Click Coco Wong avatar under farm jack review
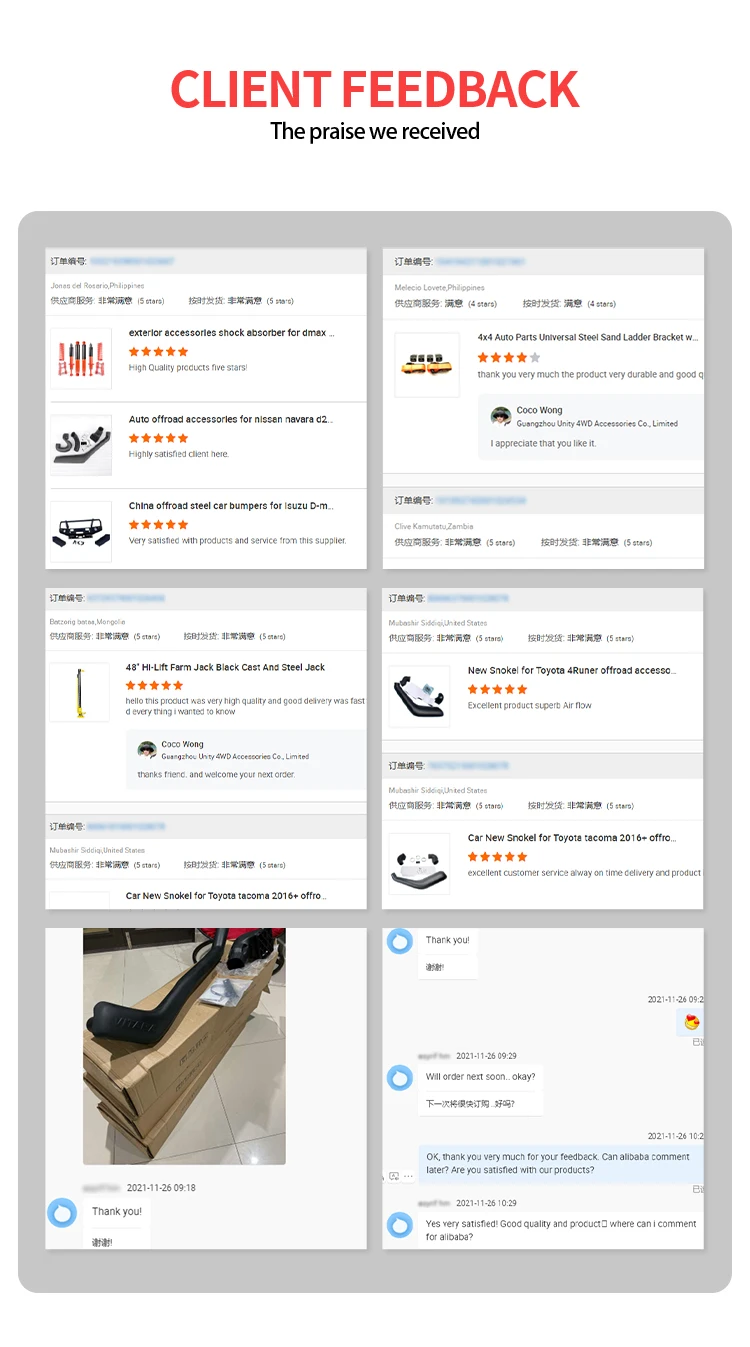The width and height of the screenshot is (750, 1347). [x=147, y=750]
